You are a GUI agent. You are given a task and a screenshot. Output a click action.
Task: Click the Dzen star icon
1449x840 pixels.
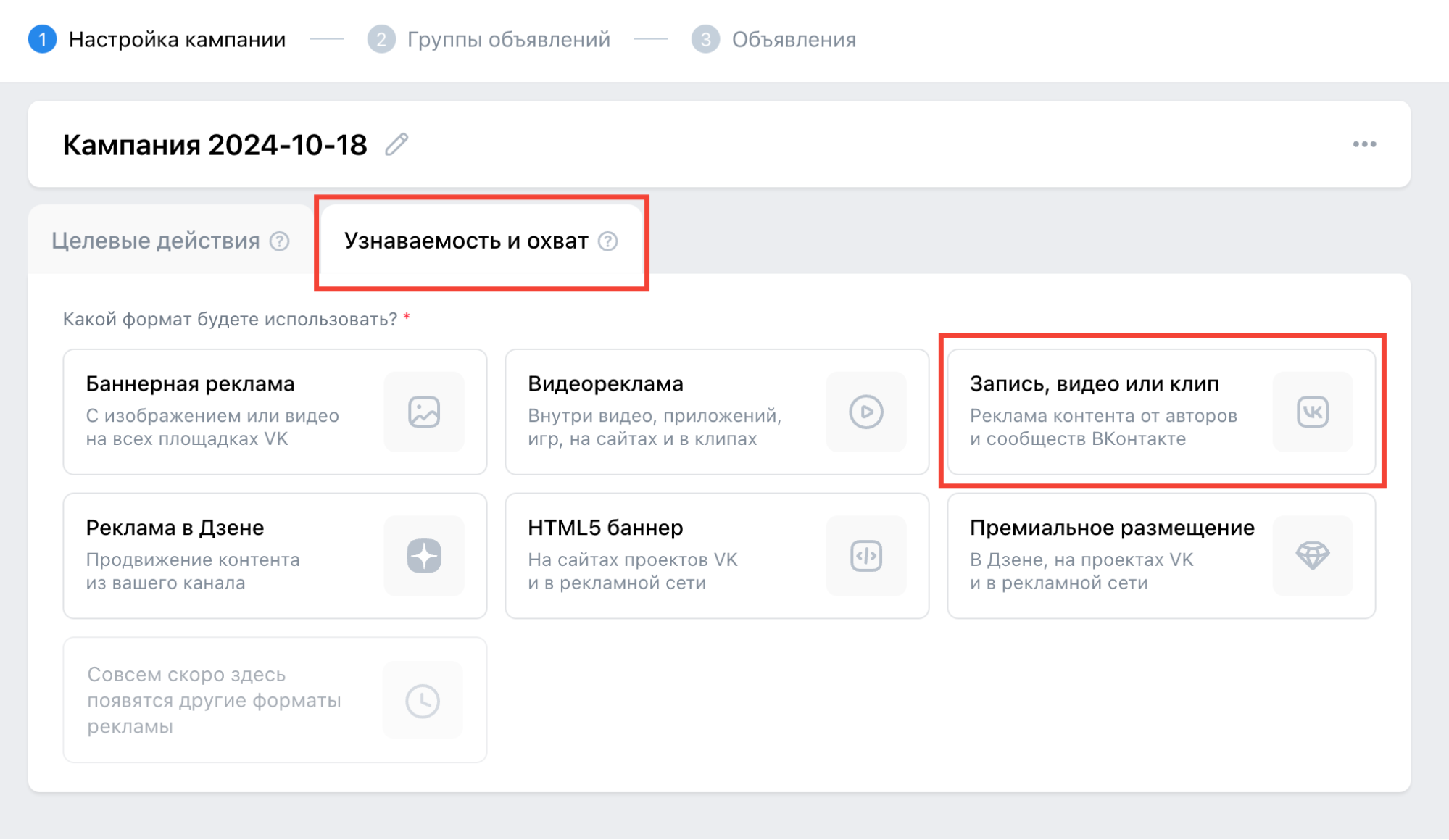424,556
